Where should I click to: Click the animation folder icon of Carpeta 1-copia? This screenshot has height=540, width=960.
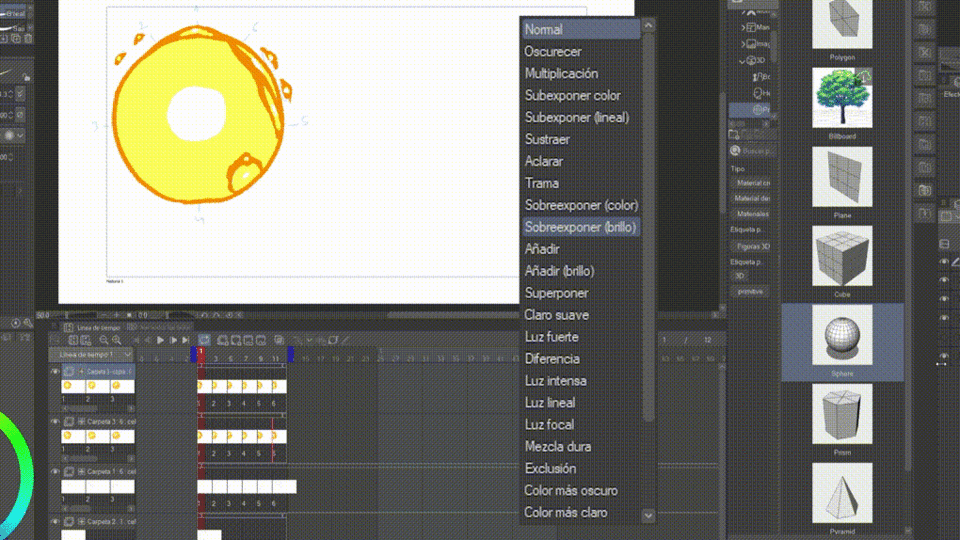(x=69, y=372)
